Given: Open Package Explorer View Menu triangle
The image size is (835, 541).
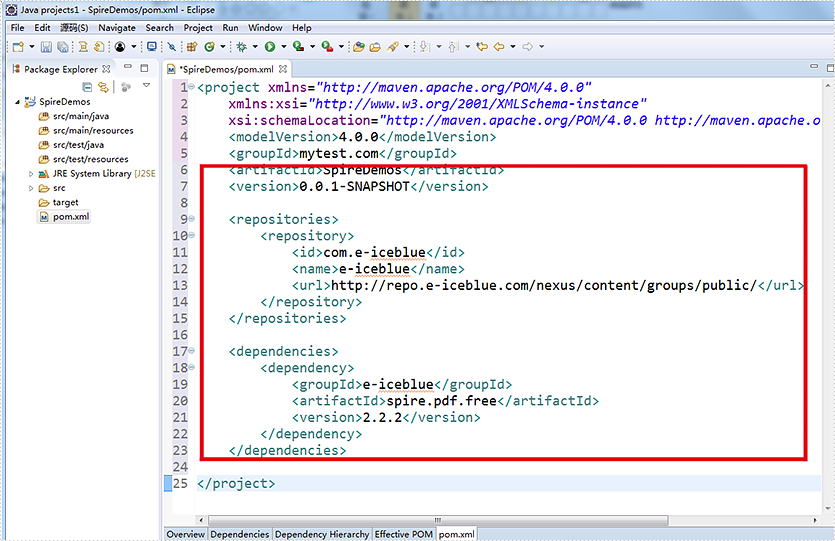Looking at the screenshot, I should pos(146,86).
